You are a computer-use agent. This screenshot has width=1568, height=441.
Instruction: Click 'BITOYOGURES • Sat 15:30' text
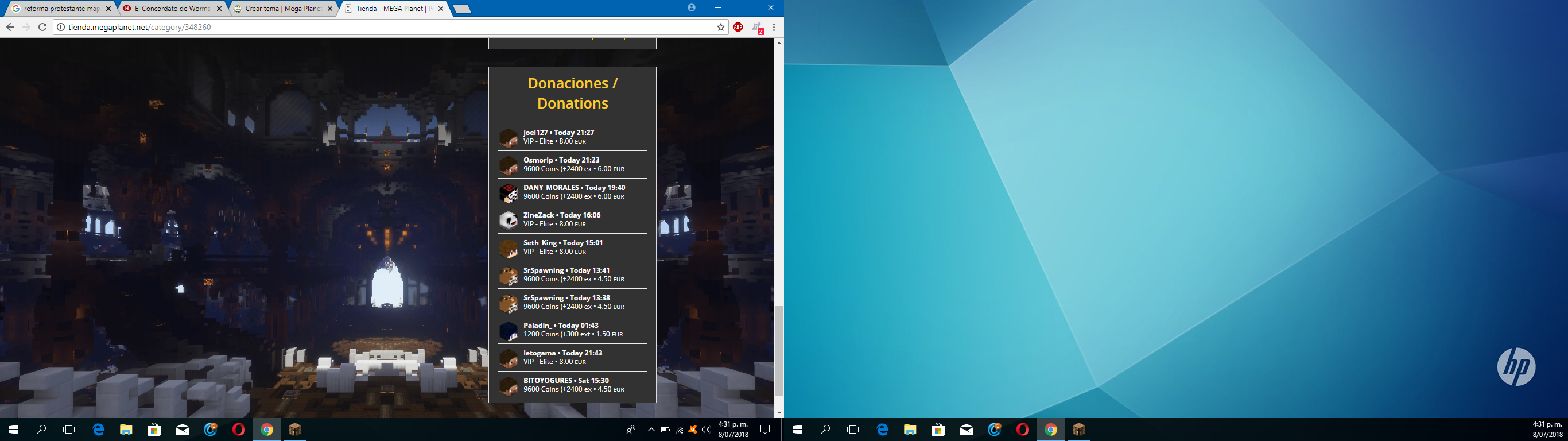pyautogui.click(x=566, y=380)
